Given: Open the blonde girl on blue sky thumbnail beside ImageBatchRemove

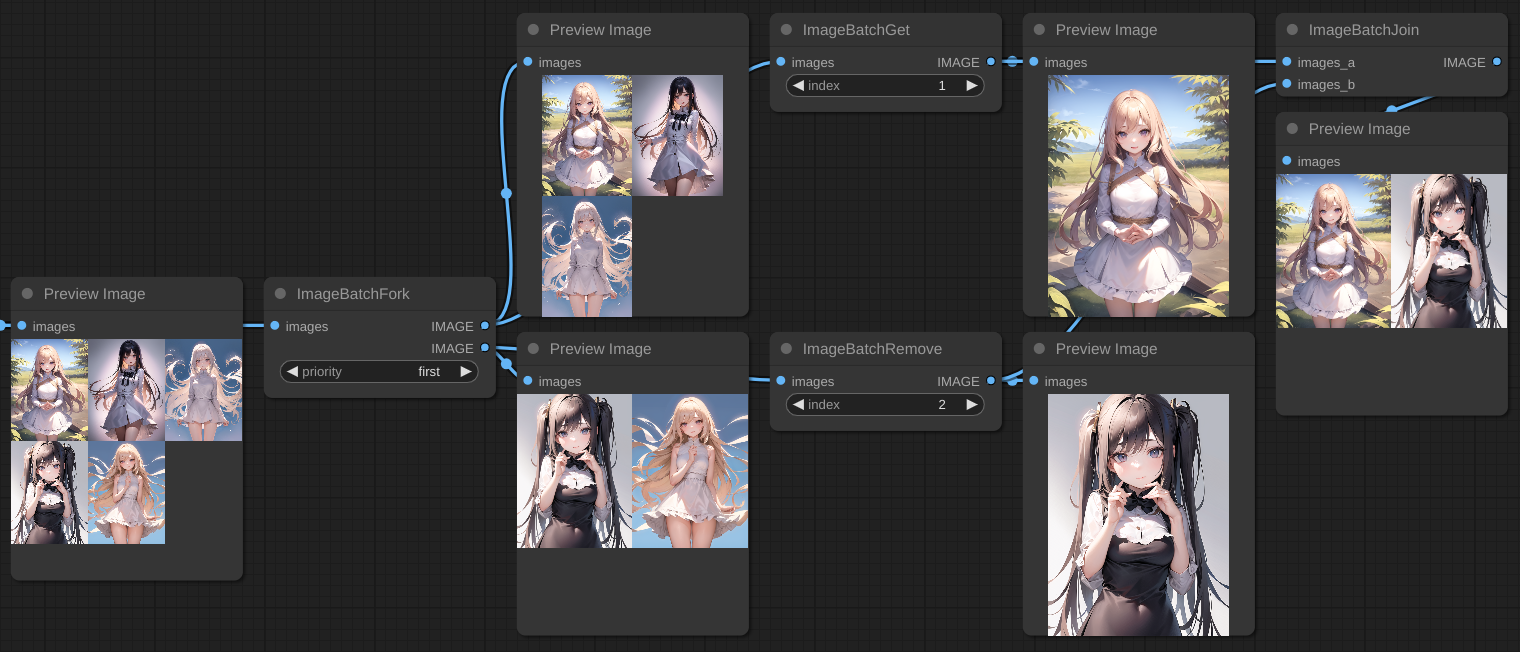Looking at the screenshot, I should (x=690, y=471).
